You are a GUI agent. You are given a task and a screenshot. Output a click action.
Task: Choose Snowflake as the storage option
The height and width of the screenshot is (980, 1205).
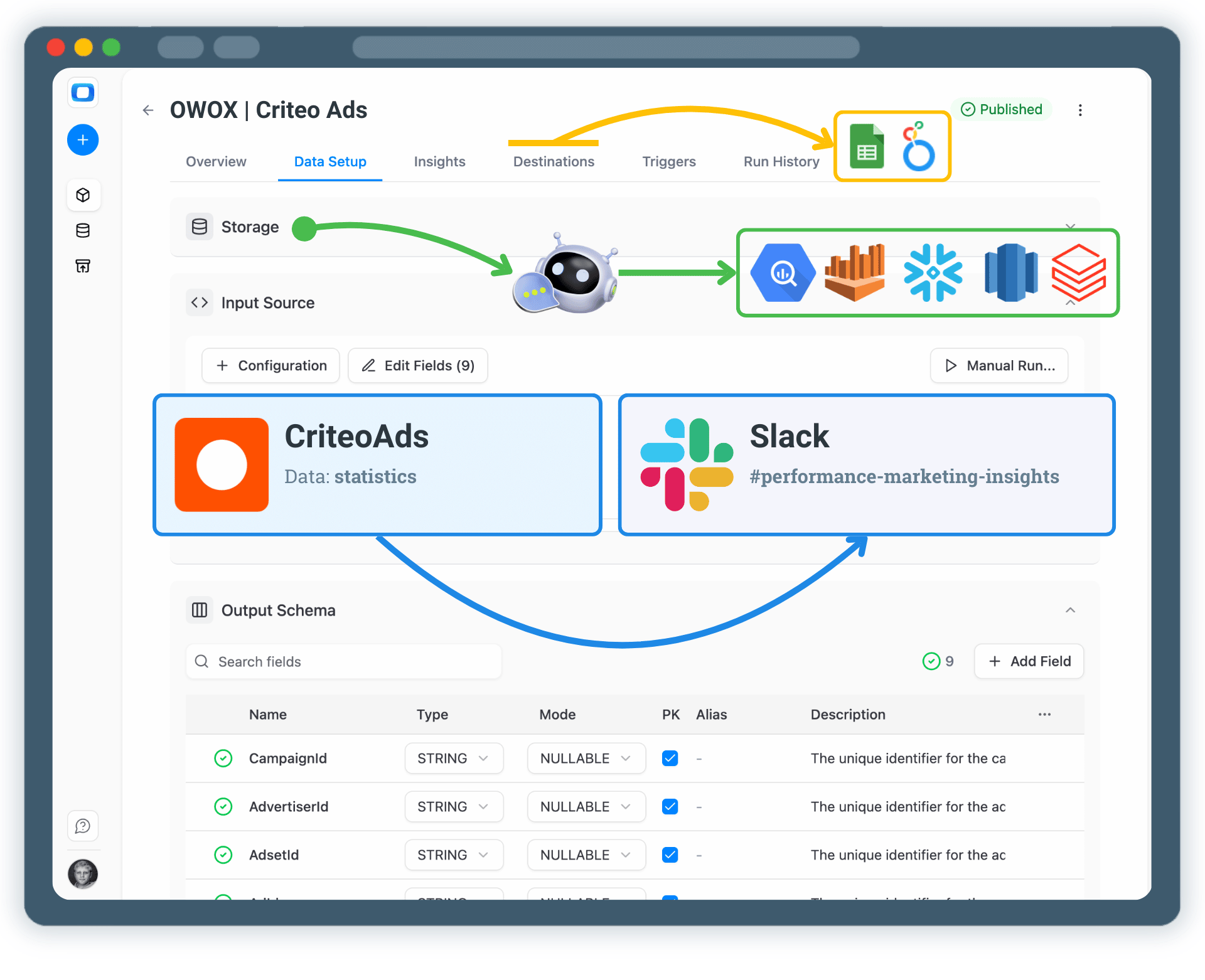point(933,273)
